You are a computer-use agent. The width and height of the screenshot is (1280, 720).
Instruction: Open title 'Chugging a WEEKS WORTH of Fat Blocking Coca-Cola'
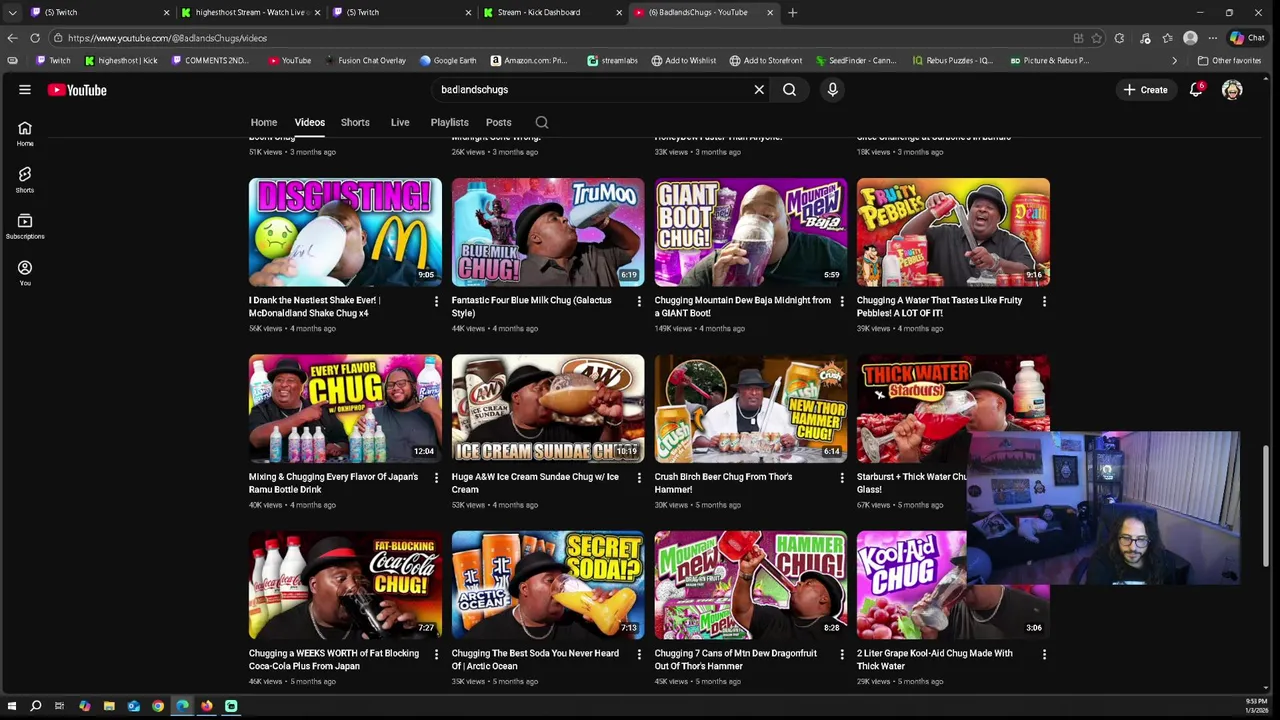point(334,660)
